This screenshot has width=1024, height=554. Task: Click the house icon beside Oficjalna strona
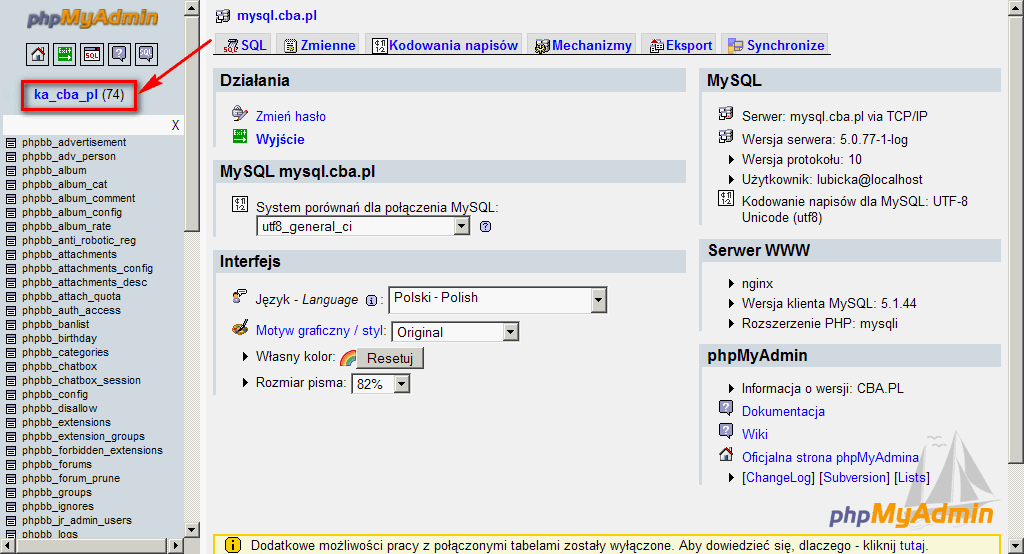coord(726,454)
